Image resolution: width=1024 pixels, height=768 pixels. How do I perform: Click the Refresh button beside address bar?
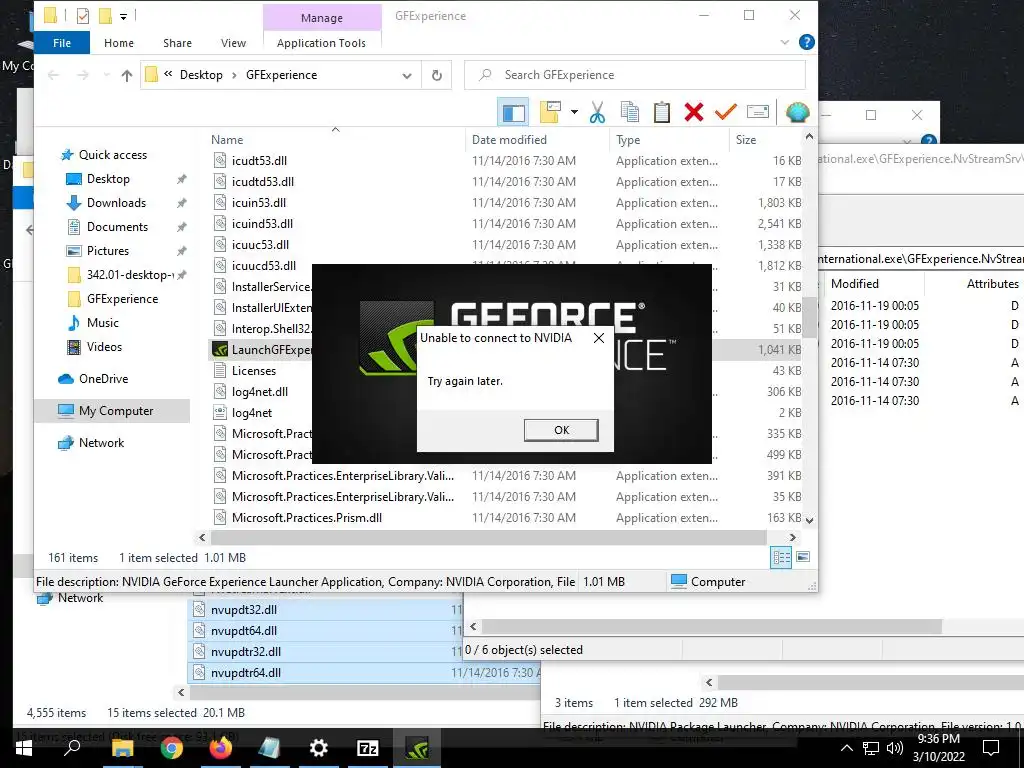click(437, 75)
